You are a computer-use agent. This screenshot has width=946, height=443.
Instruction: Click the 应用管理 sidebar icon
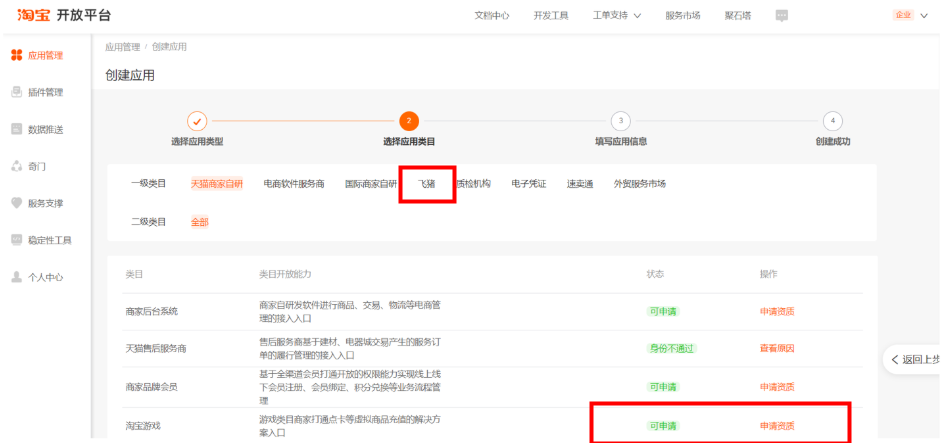(17, 56)
